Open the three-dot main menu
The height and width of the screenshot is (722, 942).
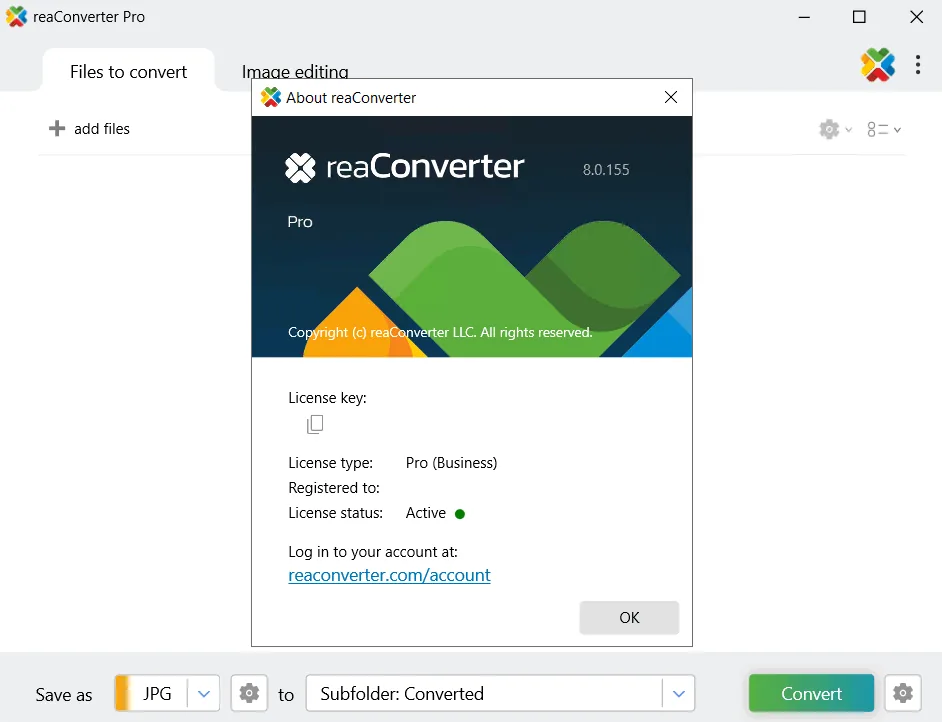tap(917, 64)
